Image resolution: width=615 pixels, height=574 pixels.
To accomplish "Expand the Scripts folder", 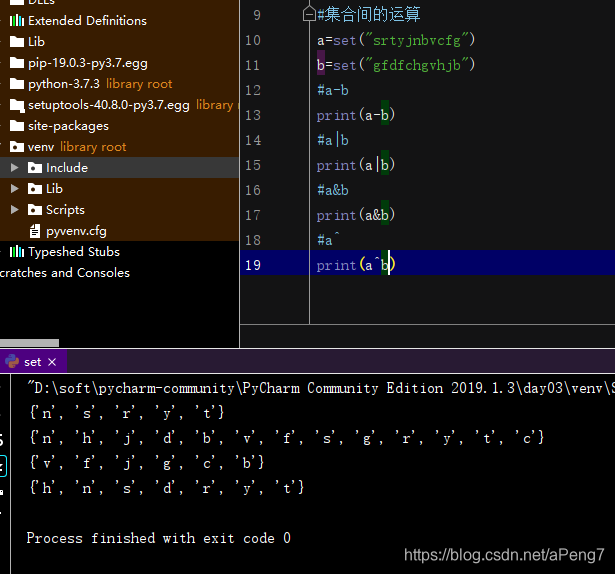I will (x=15, y=210).
